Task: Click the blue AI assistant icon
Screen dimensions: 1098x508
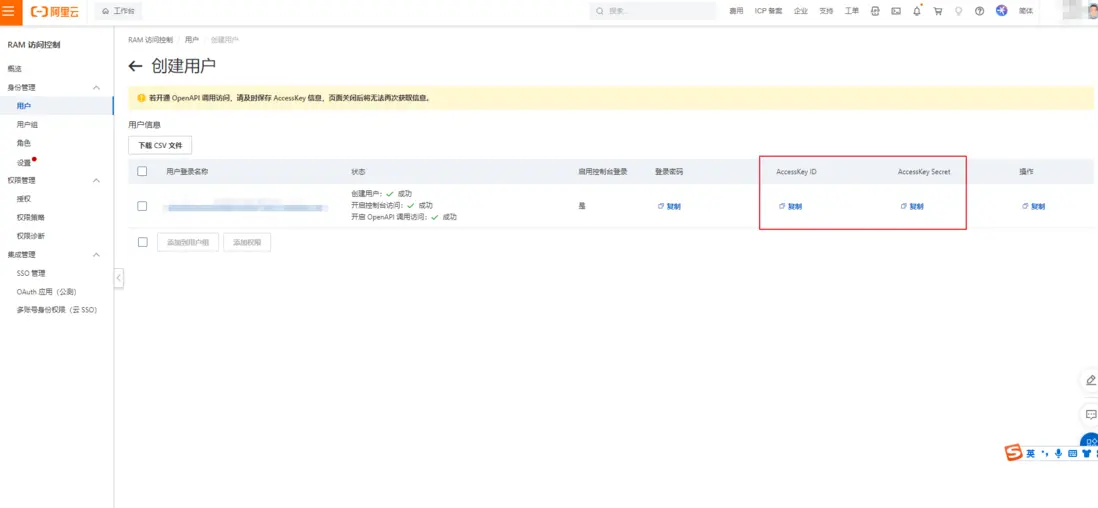Action: (x=1001, y=11)
